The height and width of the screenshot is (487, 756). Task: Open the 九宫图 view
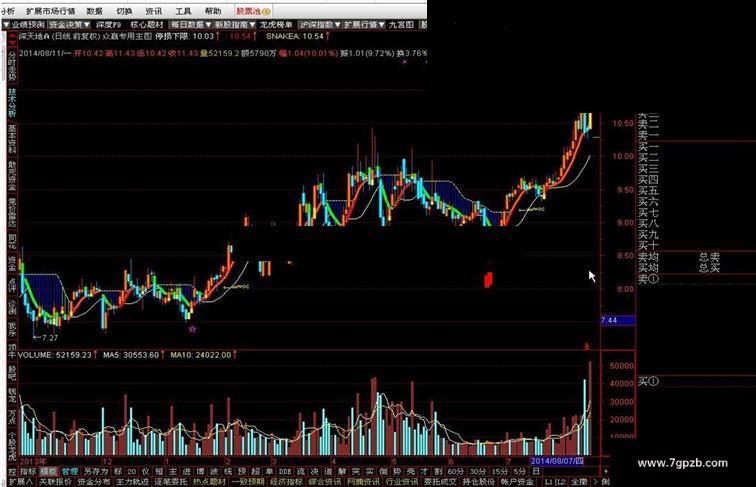point(401,25)
